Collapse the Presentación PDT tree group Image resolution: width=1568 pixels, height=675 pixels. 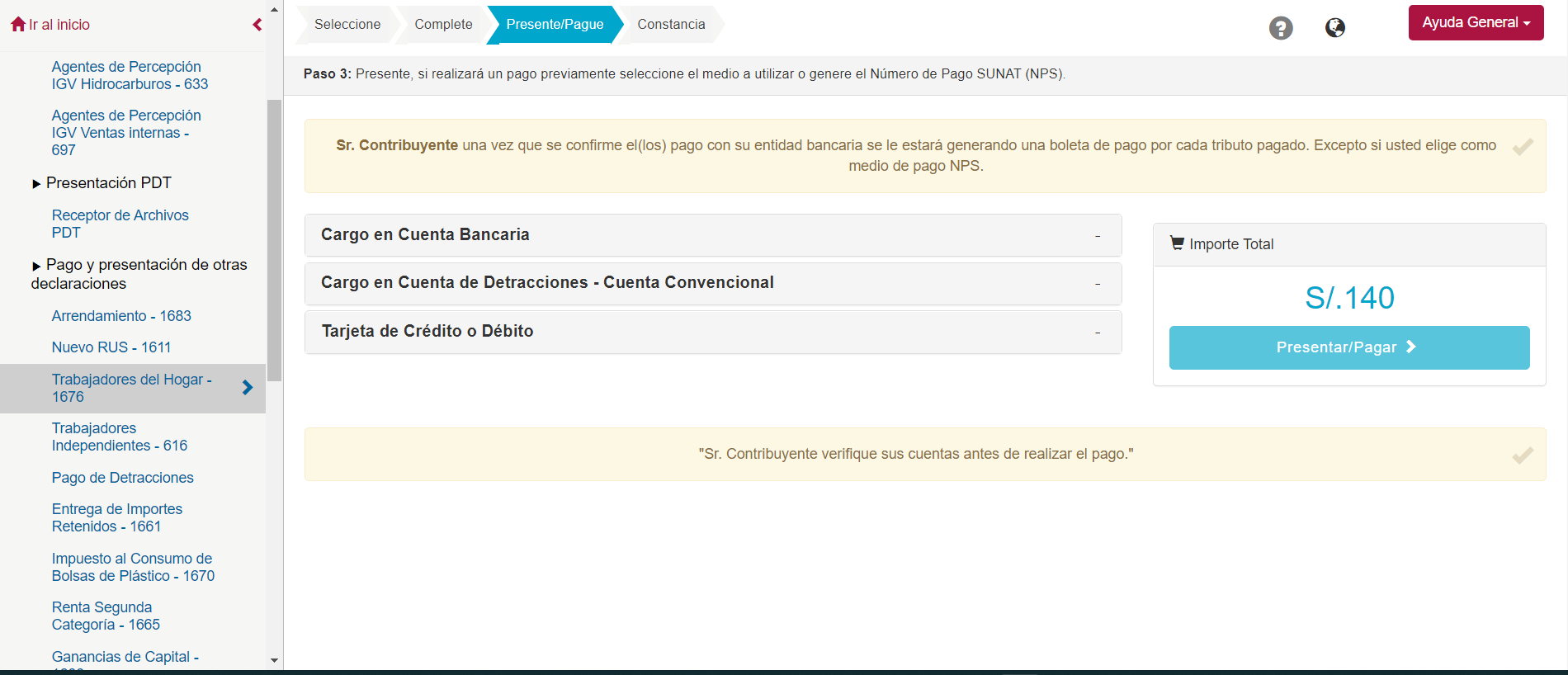(36, 184)
